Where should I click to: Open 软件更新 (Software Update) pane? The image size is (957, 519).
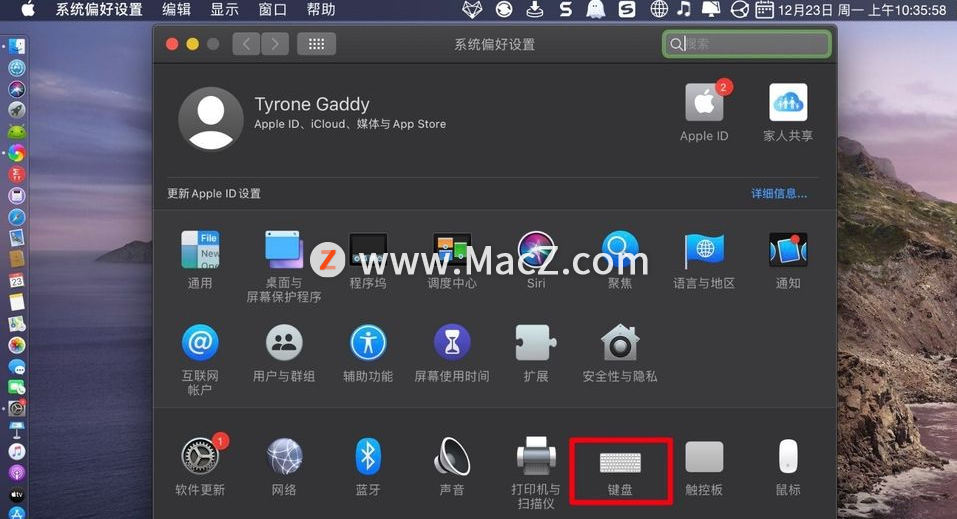click(200, 465)
